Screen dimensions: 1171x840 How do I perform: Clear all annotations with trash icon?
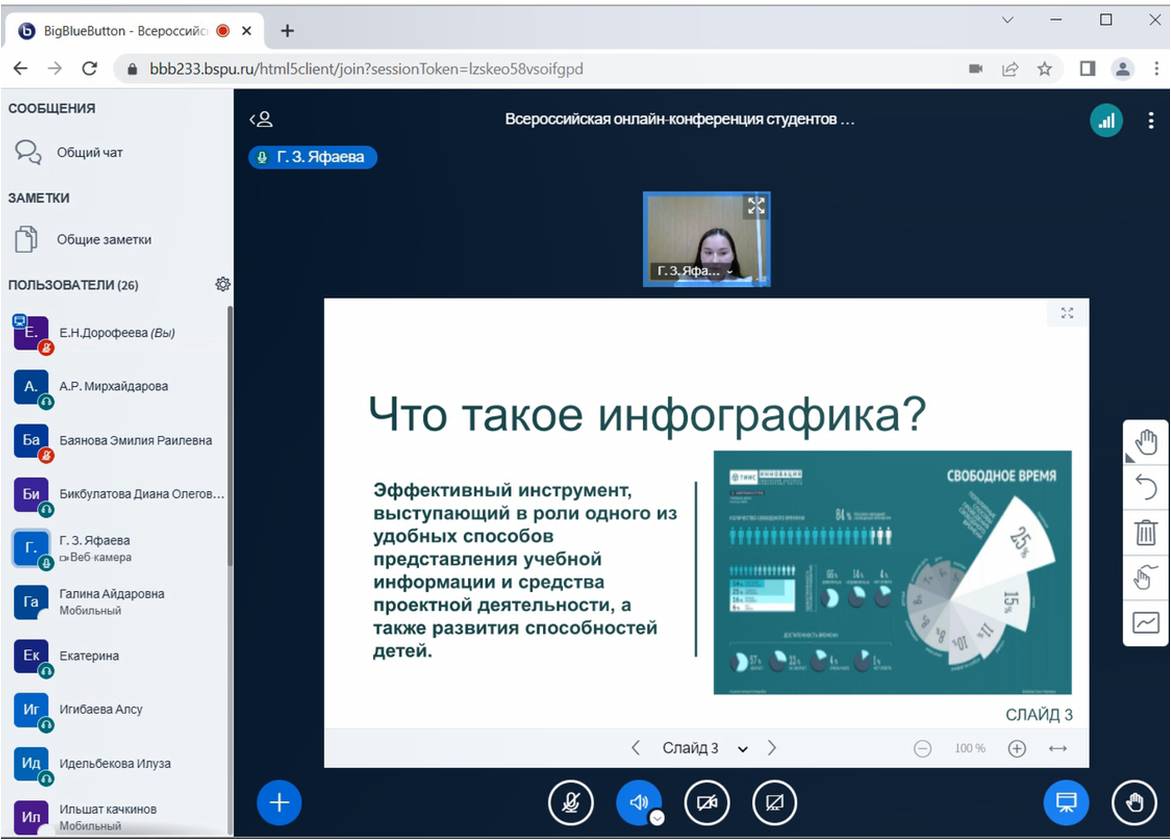1146,532
